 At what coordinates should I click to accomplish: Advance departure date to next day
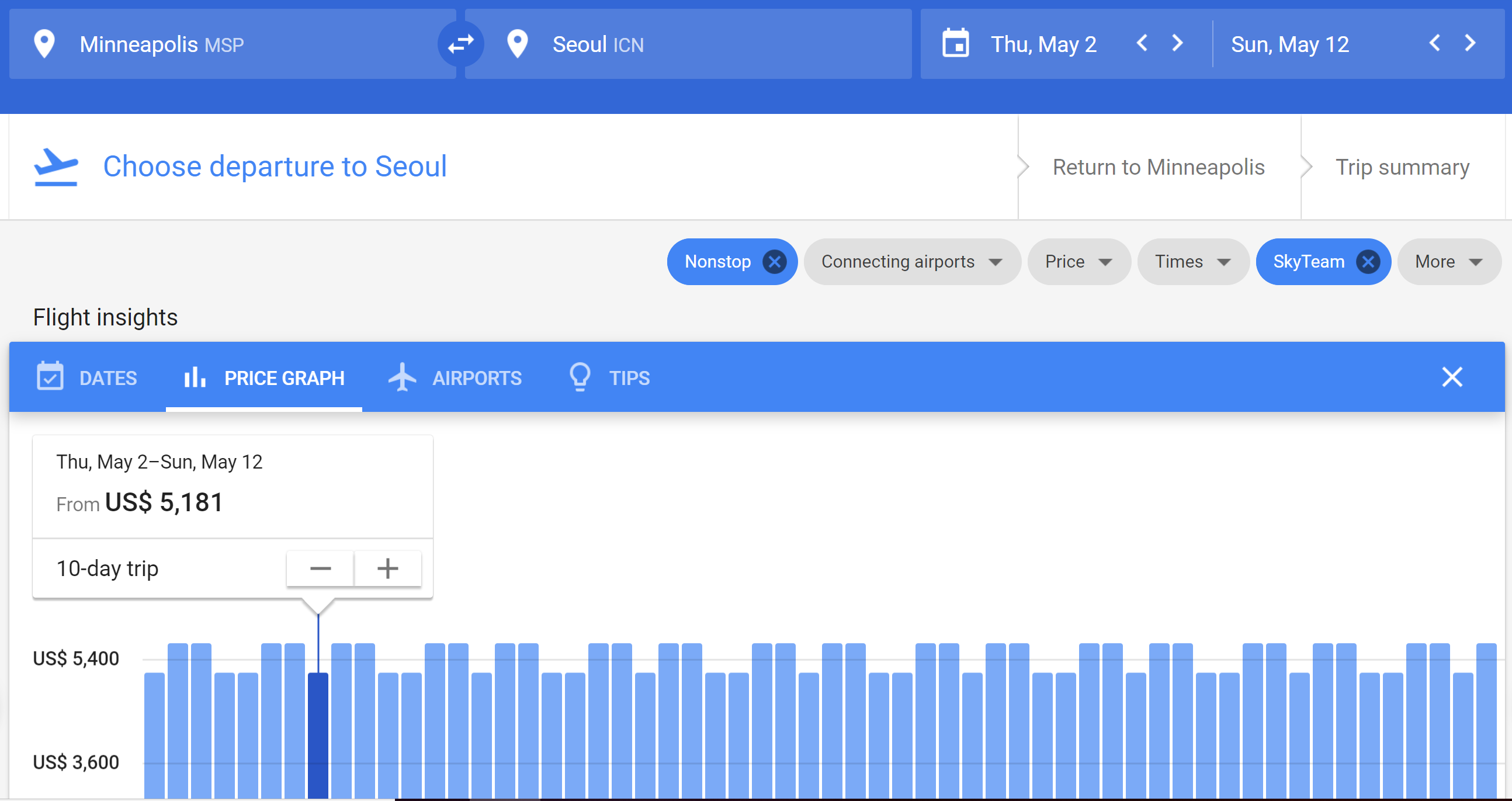pos(1177,43)
